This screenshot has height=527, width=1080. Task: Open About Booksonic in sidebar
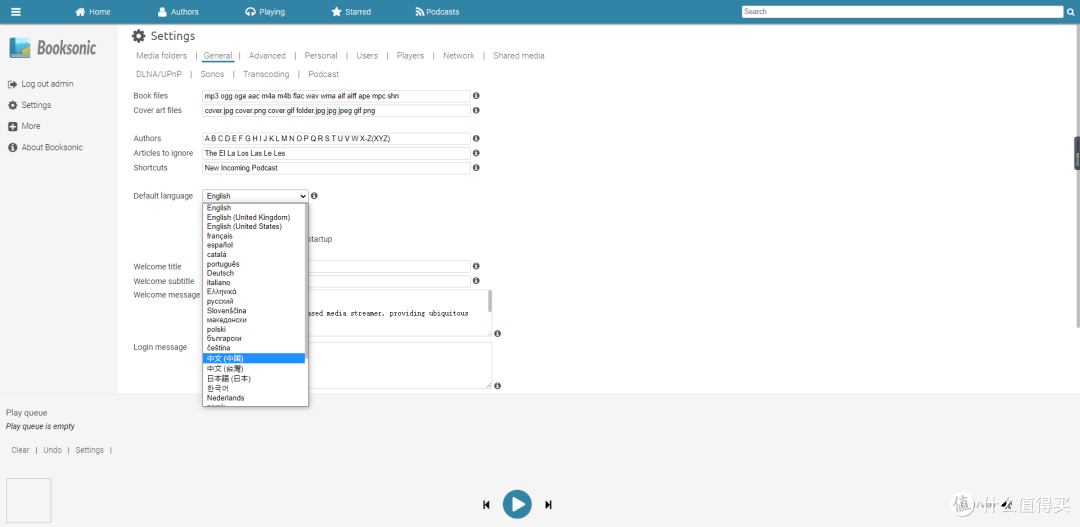(52, 148)
